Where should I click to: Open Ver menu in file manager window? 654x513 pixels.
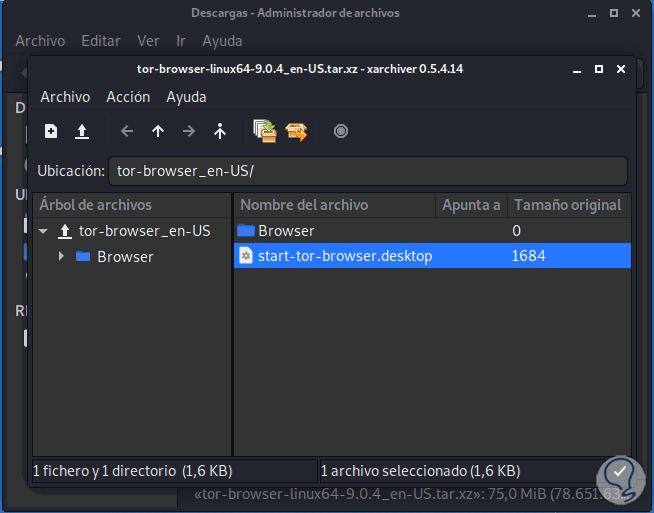click(148, 41)
